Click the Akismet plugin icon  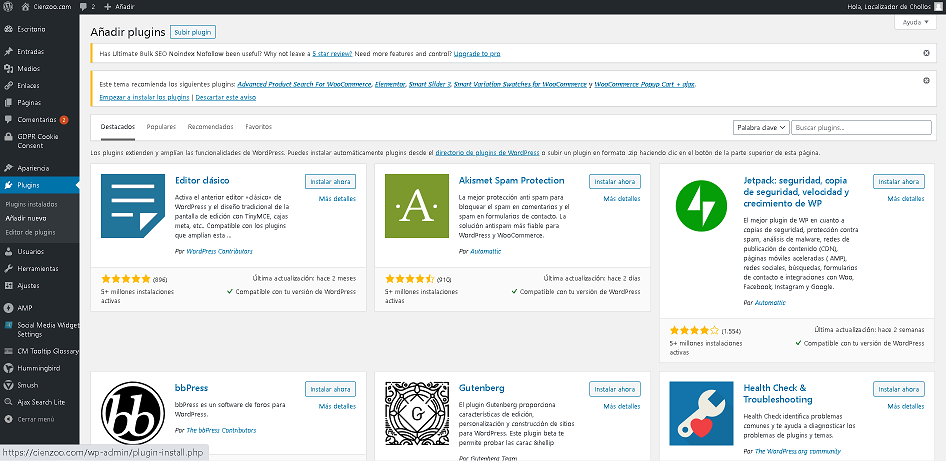click(417, 206)
